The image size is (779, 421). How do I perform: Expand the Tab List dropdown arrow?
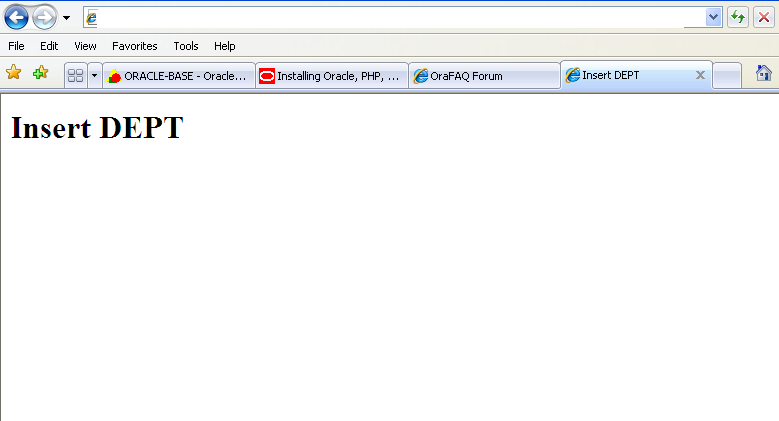94,75
